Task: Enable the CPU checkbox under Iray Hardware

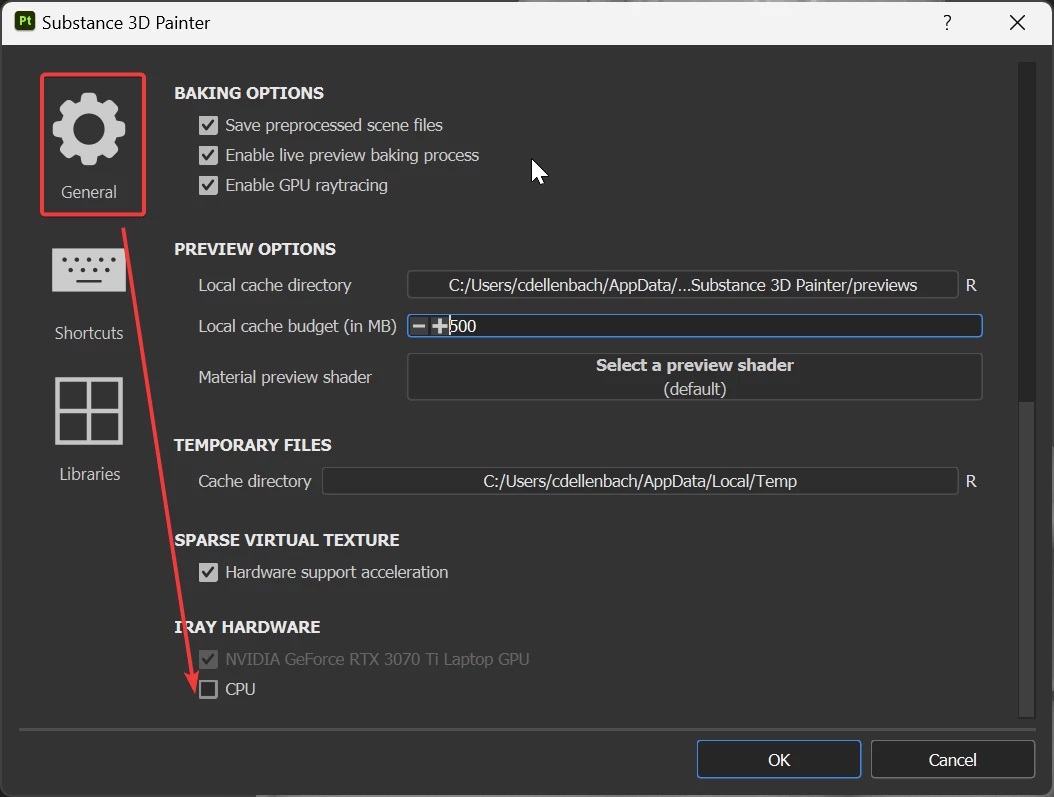Action: click(208, 689)
